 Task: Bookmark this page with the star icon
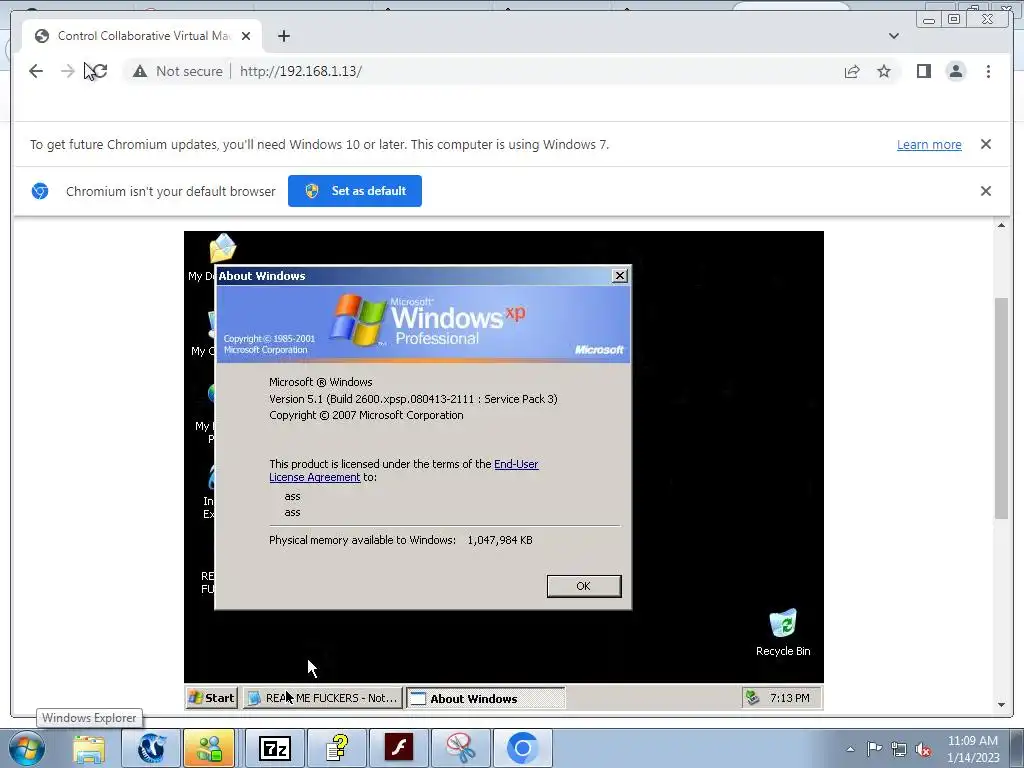pos(884,71)
